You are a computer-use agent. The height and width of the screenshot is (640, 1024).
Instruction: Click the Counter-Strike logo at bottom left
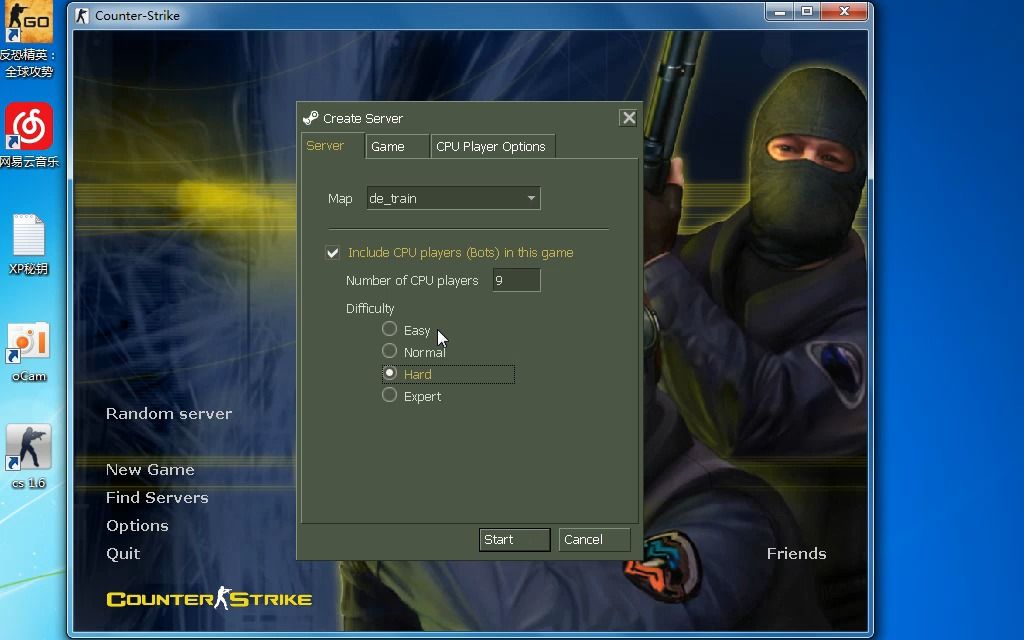(208, 599)
